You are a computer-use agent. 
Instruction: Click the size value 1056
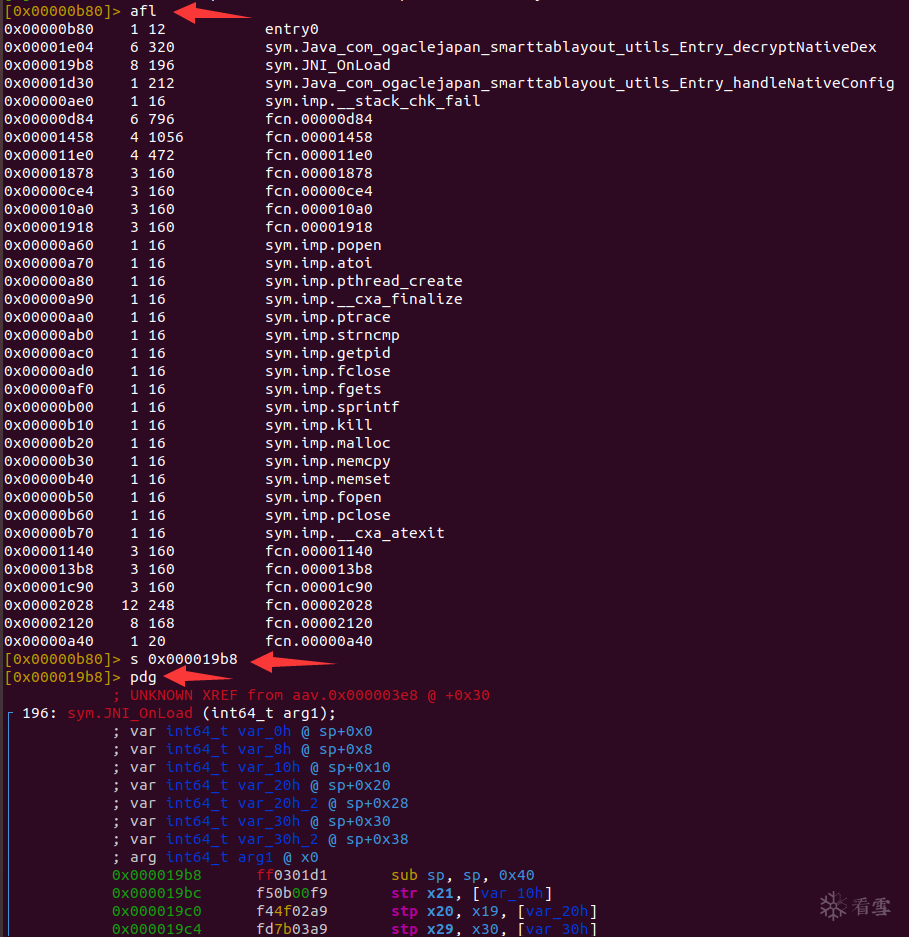click(166, 137)
